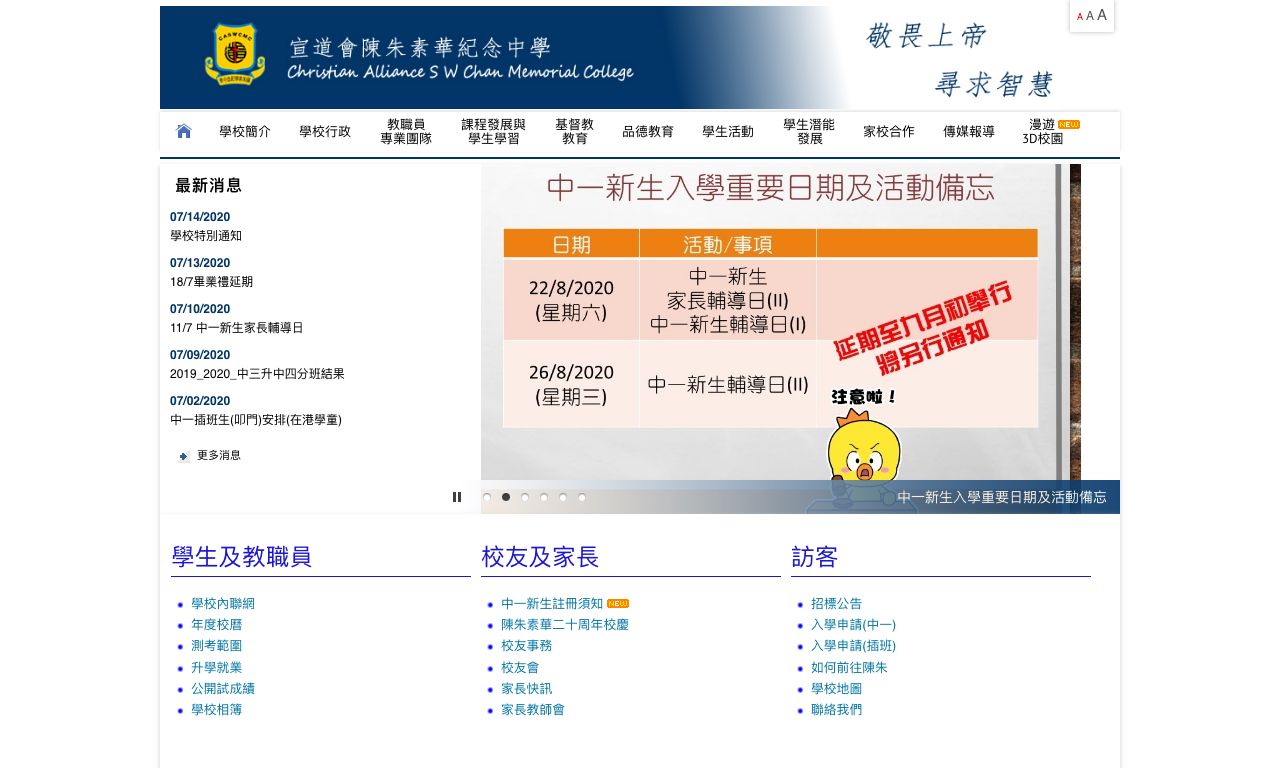Select the last slideshow indicator dot

tap(582, 497)
